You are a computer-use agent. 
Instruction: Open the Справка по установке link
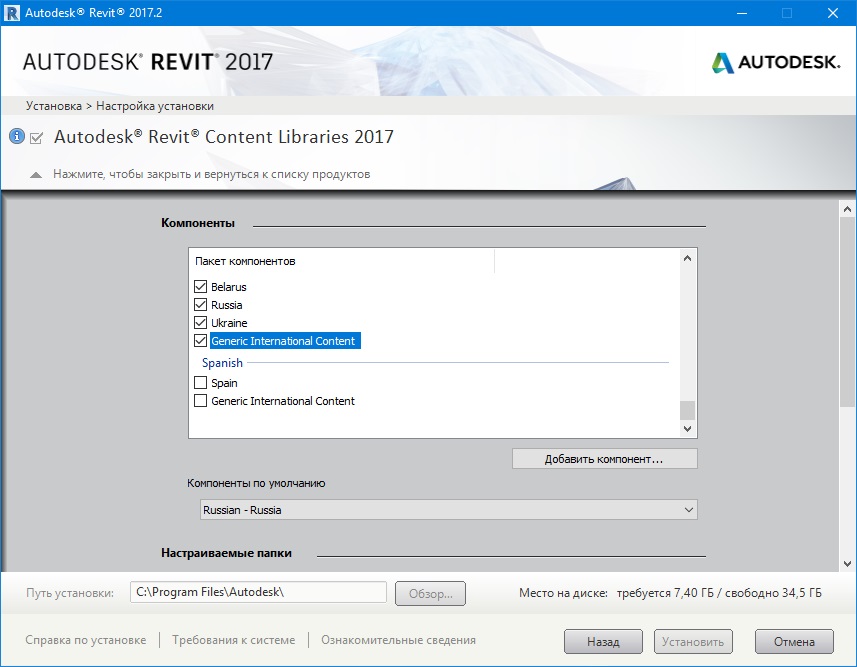pos(86,640)
